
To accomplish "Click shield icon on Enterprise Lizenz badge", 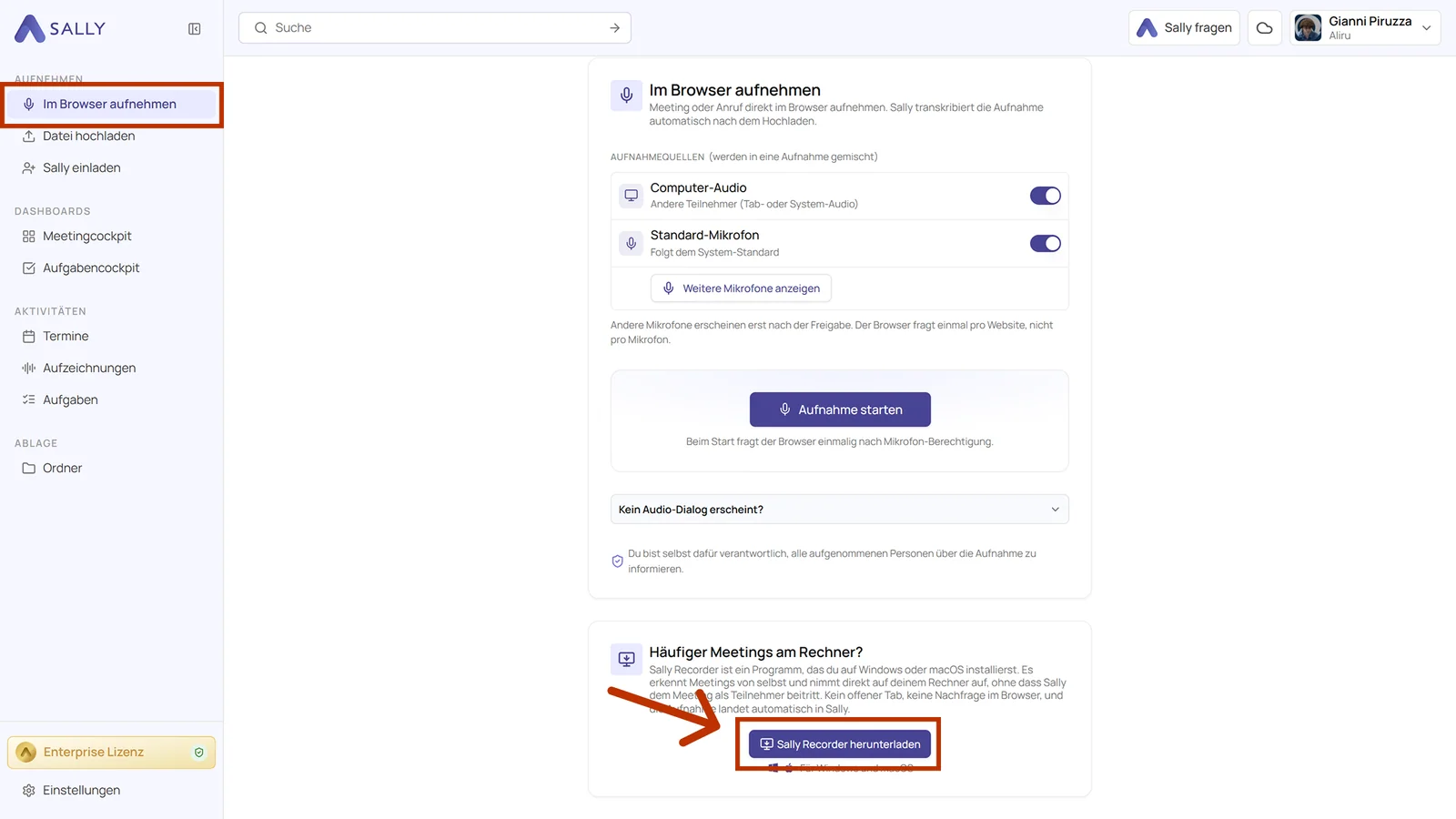I will point(199,753).
